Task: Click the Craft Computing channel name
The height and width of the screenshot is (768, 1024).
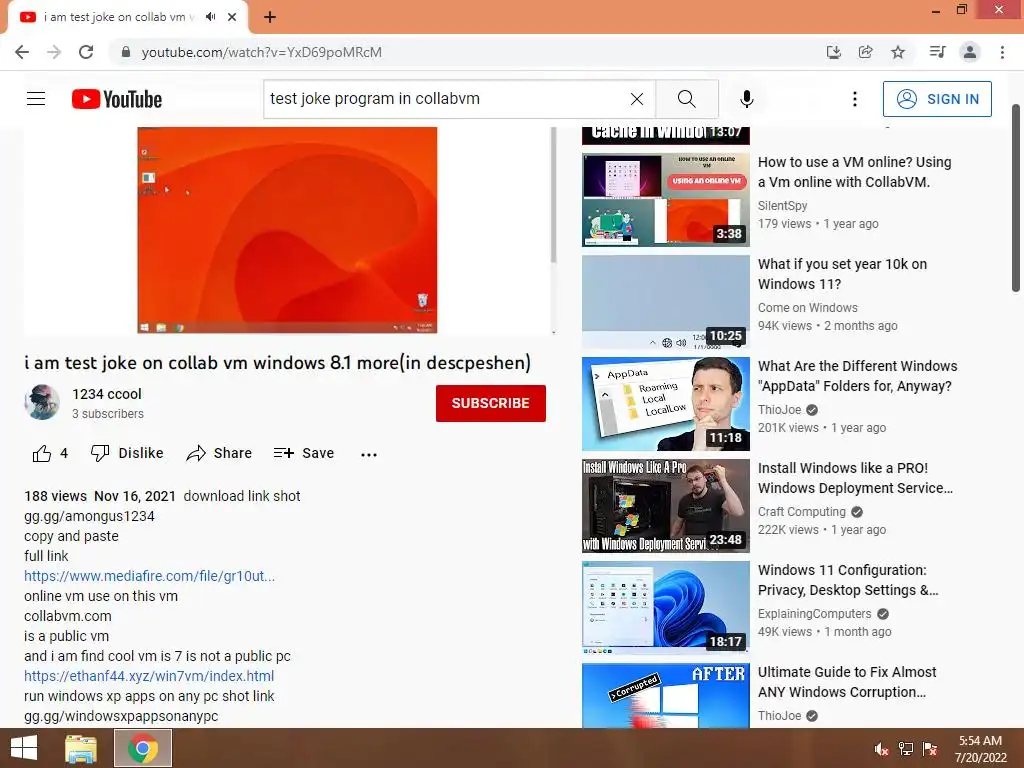Action: tap(801, 511)
